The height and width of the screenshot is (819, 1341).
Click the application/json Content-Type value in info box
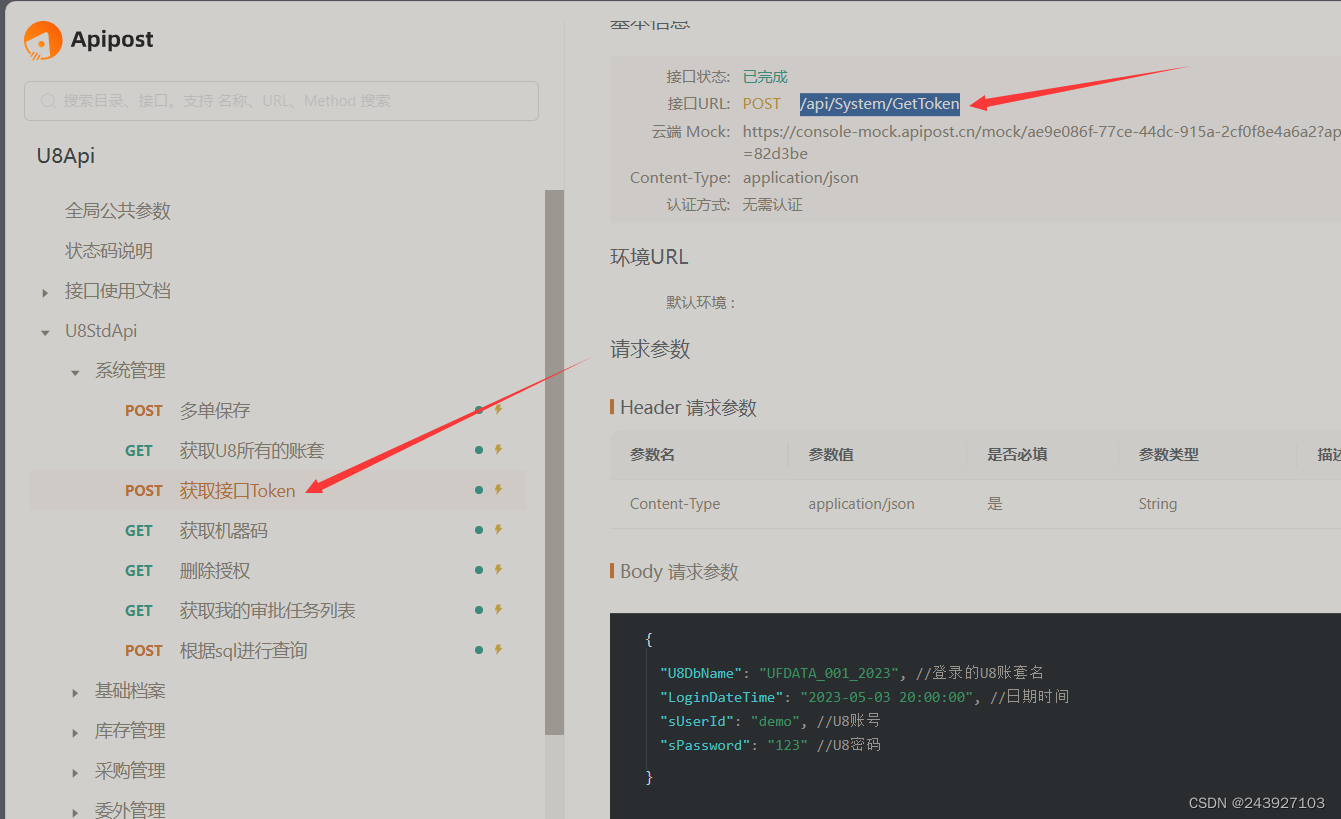coord(800,177)
